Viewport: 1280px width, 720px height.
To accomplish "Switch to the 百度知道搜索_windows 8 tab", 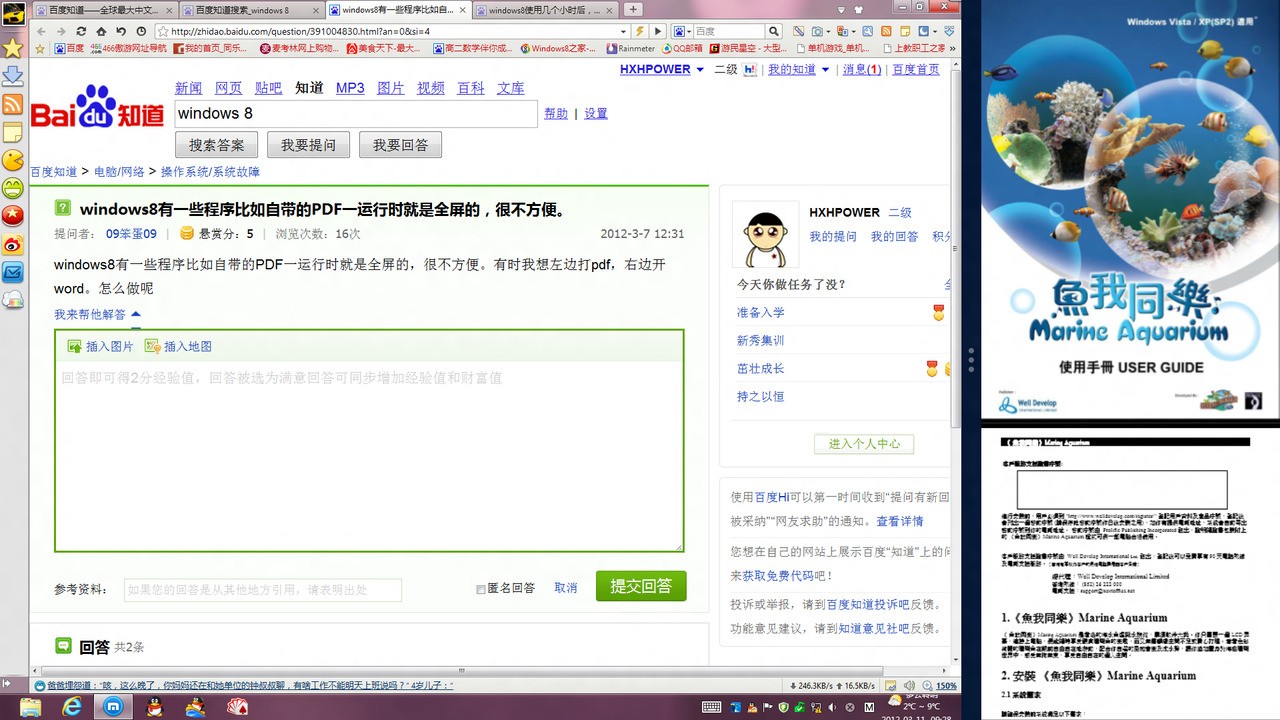I will 251,9.
